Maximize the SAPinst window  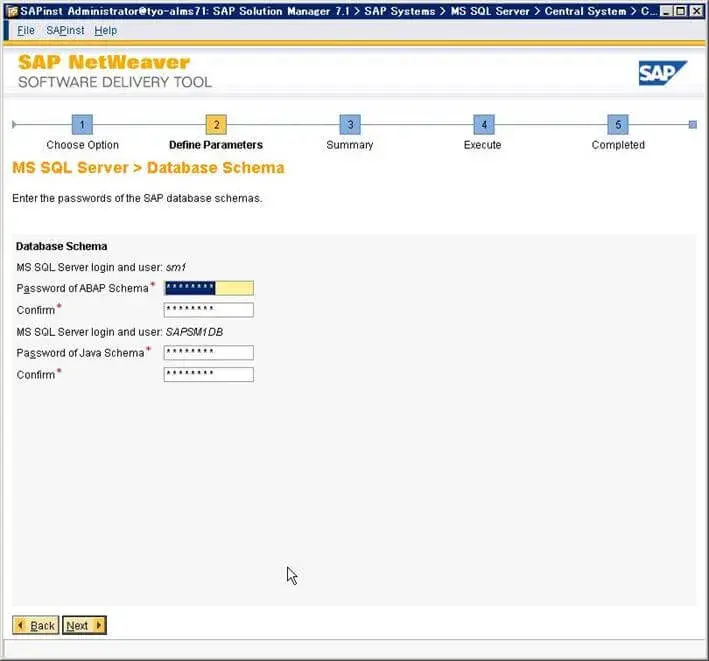coord(680,11)
